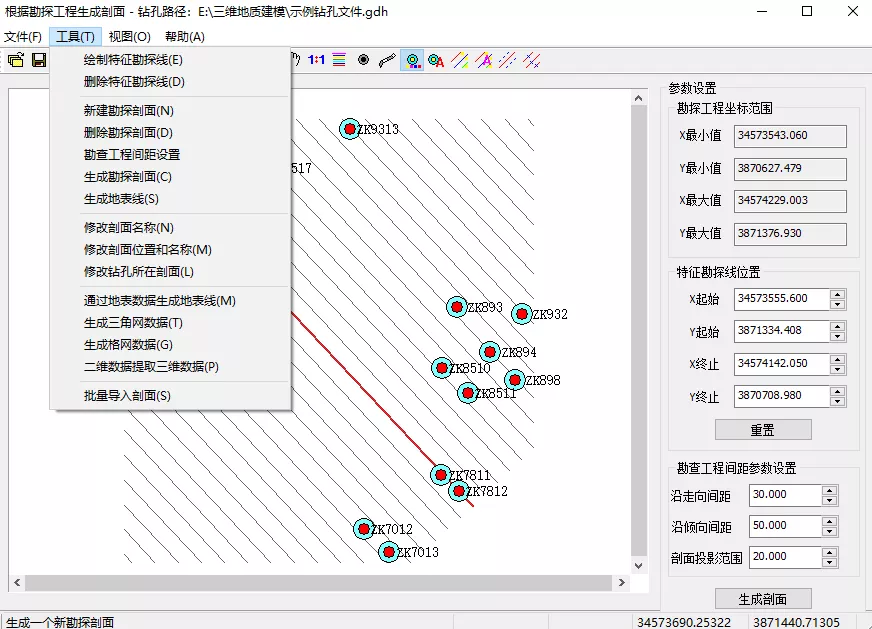Image resolution: width=872 pixels, height=629 pixels.
Task: Select 修改剖面名称(N) menu entry
Action: (x=170, y=227)
